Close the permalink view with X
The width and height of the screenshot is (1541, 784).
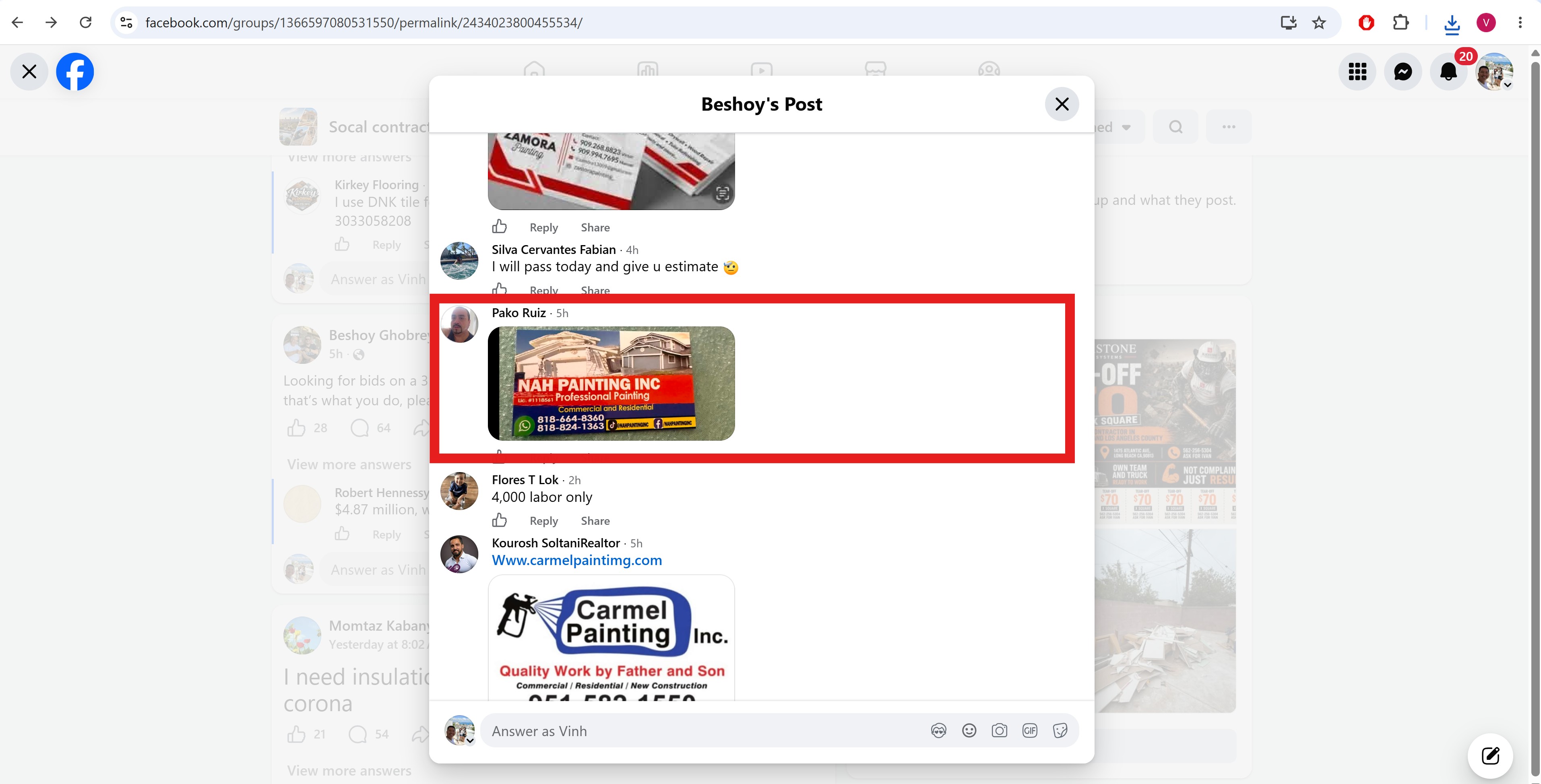(29, 72)
